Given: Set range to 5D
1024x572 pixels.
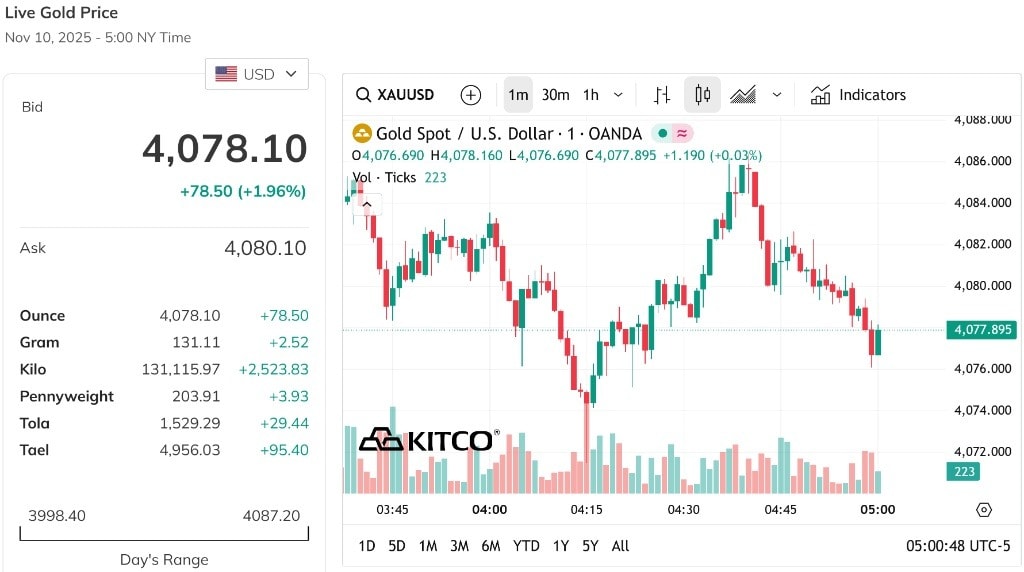Looking at the screenshot, I should (396, 546).
